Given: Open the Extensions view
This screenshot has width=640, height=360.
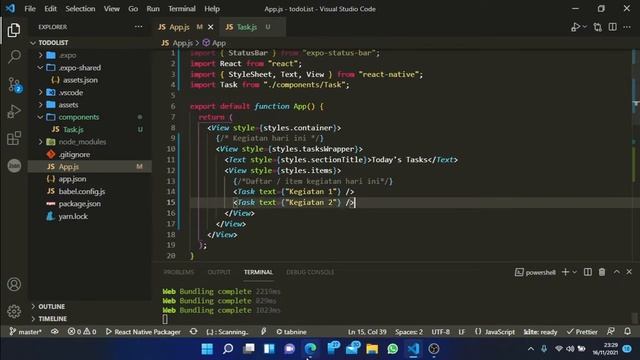Looking at the screenshot, I should [x=14, y=138].
